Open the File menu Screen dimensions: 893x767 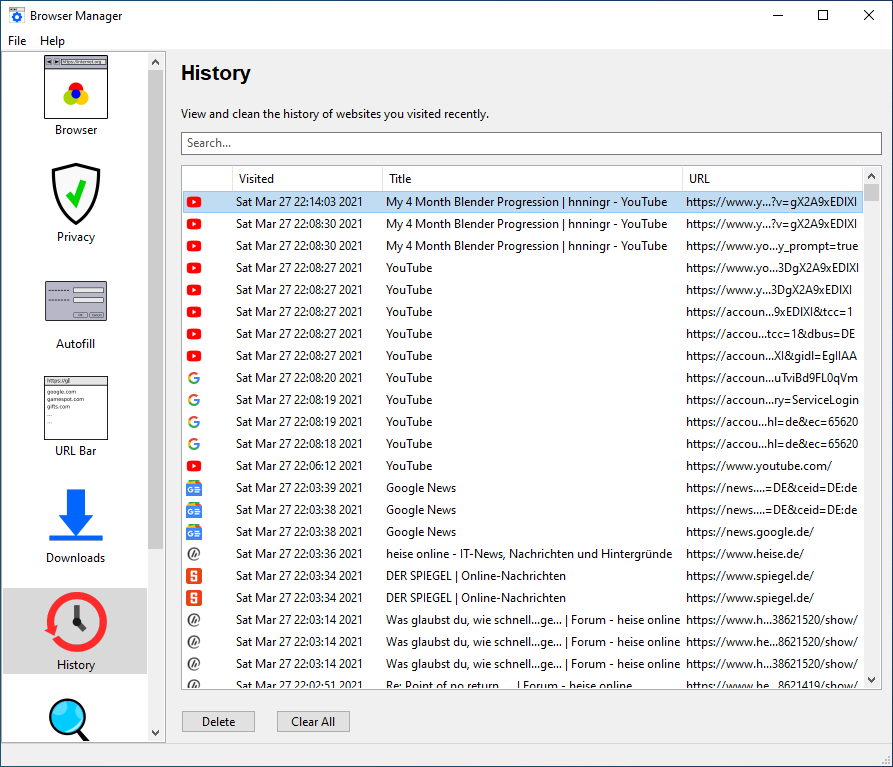pyautogui.click(x=17, y=41)
